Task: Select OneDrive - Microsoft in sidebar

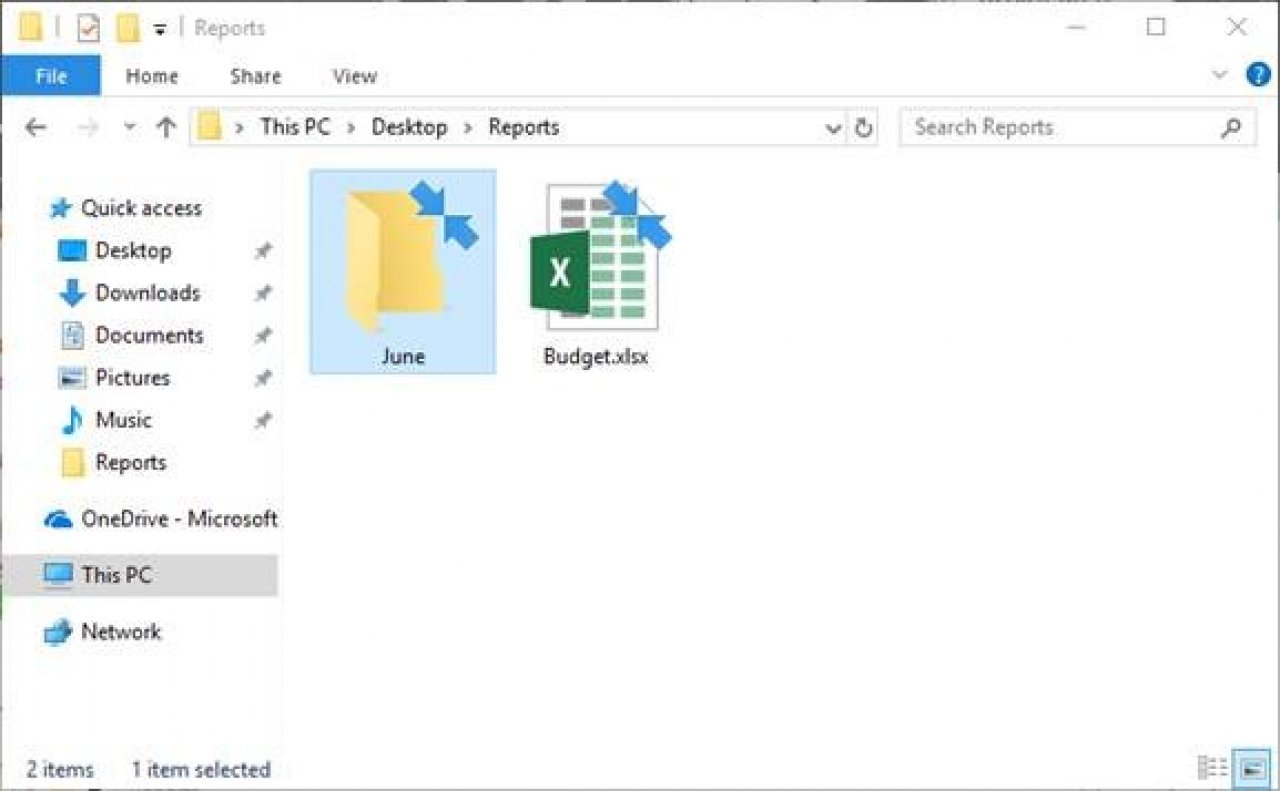Action: 160,519
